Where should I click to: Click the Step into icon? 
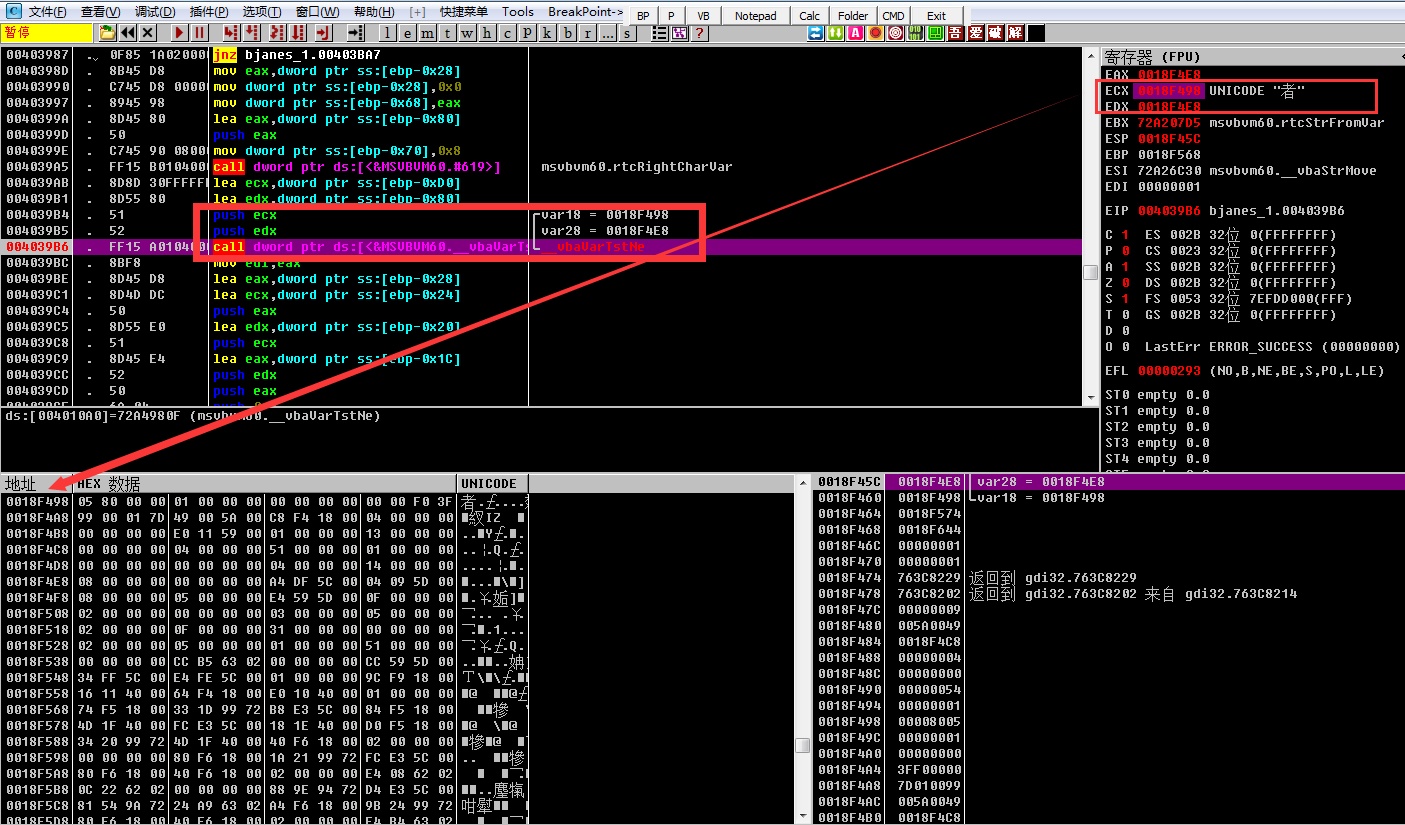tap(230, 32)
